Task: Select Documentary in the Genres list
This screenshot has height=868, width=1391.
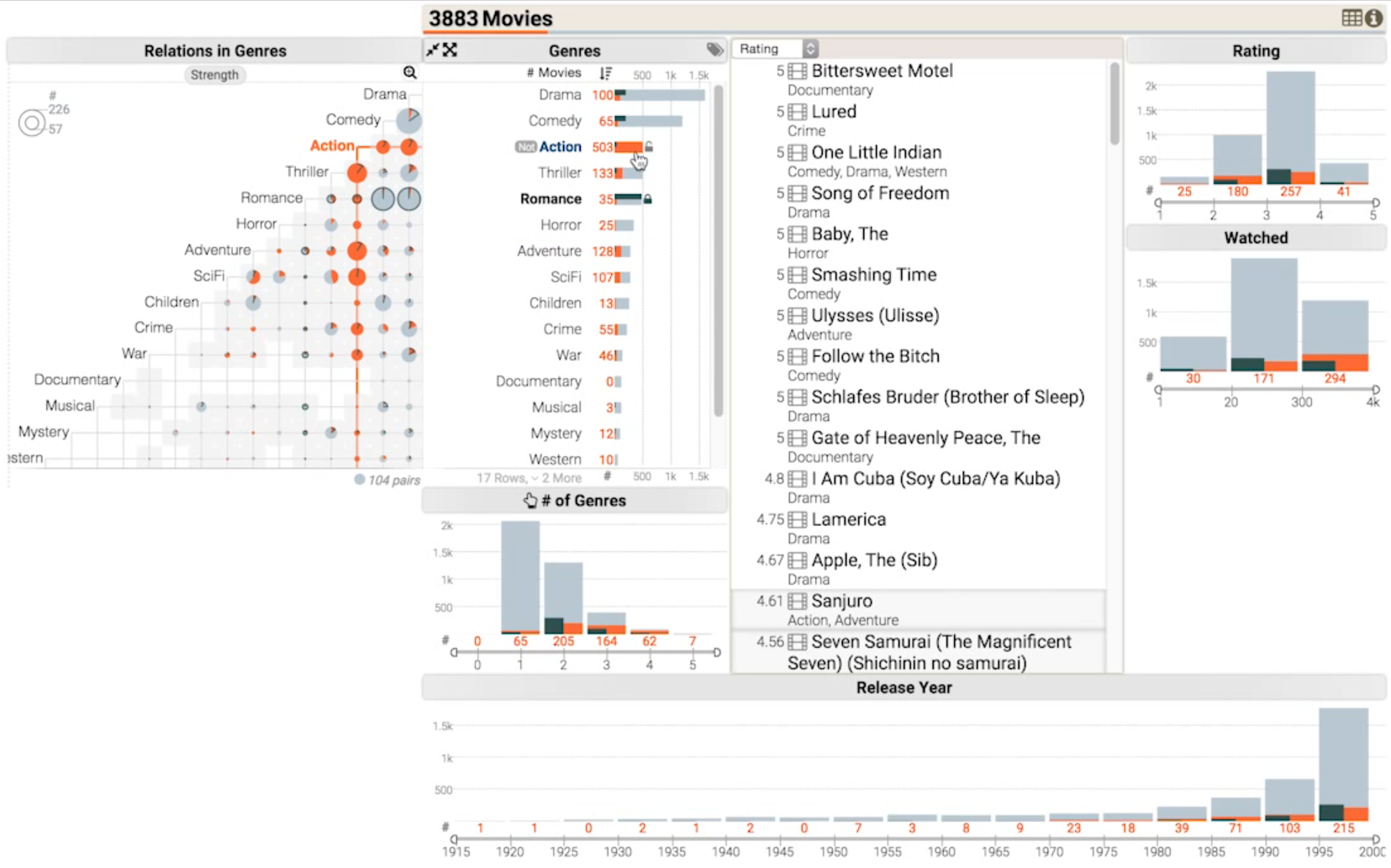Action: pos(539,381)
